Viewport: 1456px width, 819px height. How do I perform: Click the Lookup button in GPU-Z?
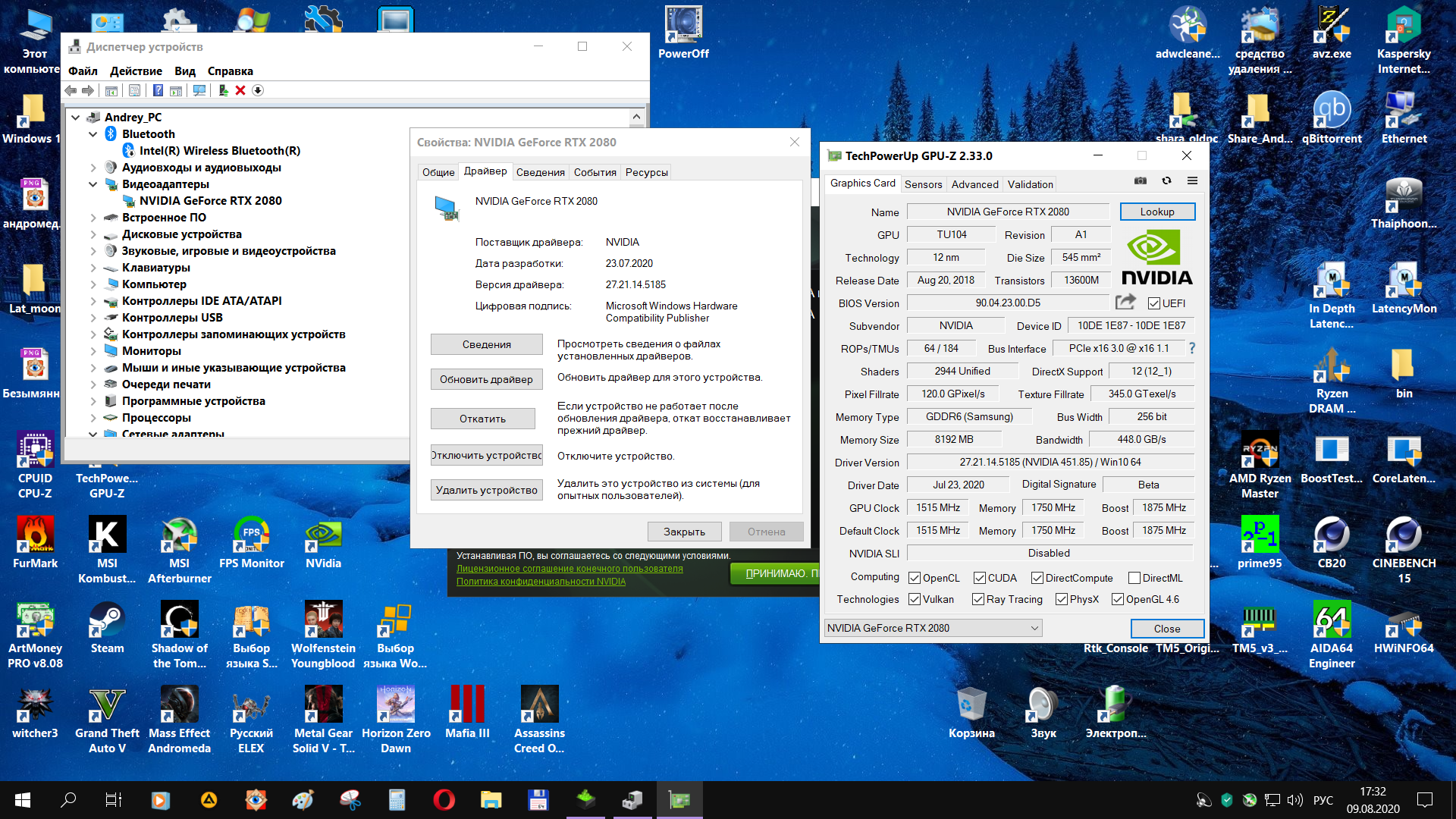1156,212
